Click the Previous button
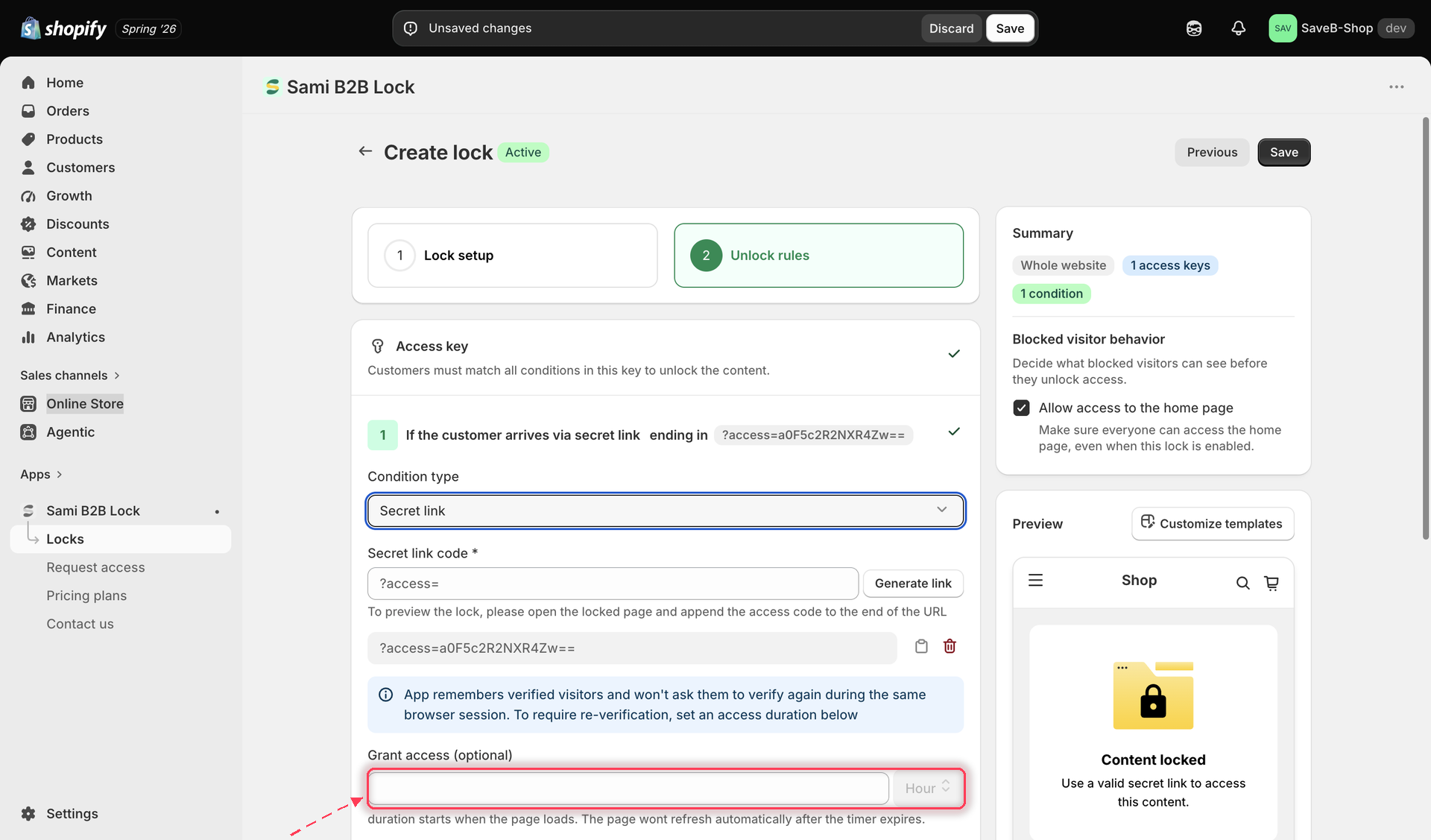Screen dimensions: 1431x840 (1212, 152)
